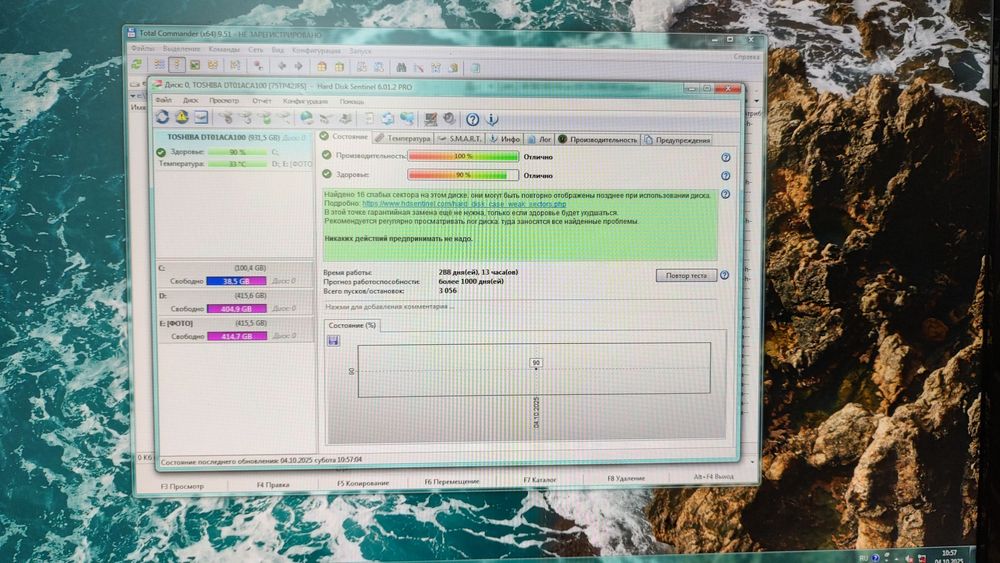Click the 90 data point on the graph
This screenshot has width=1000, height=563.
coord(536,363)
